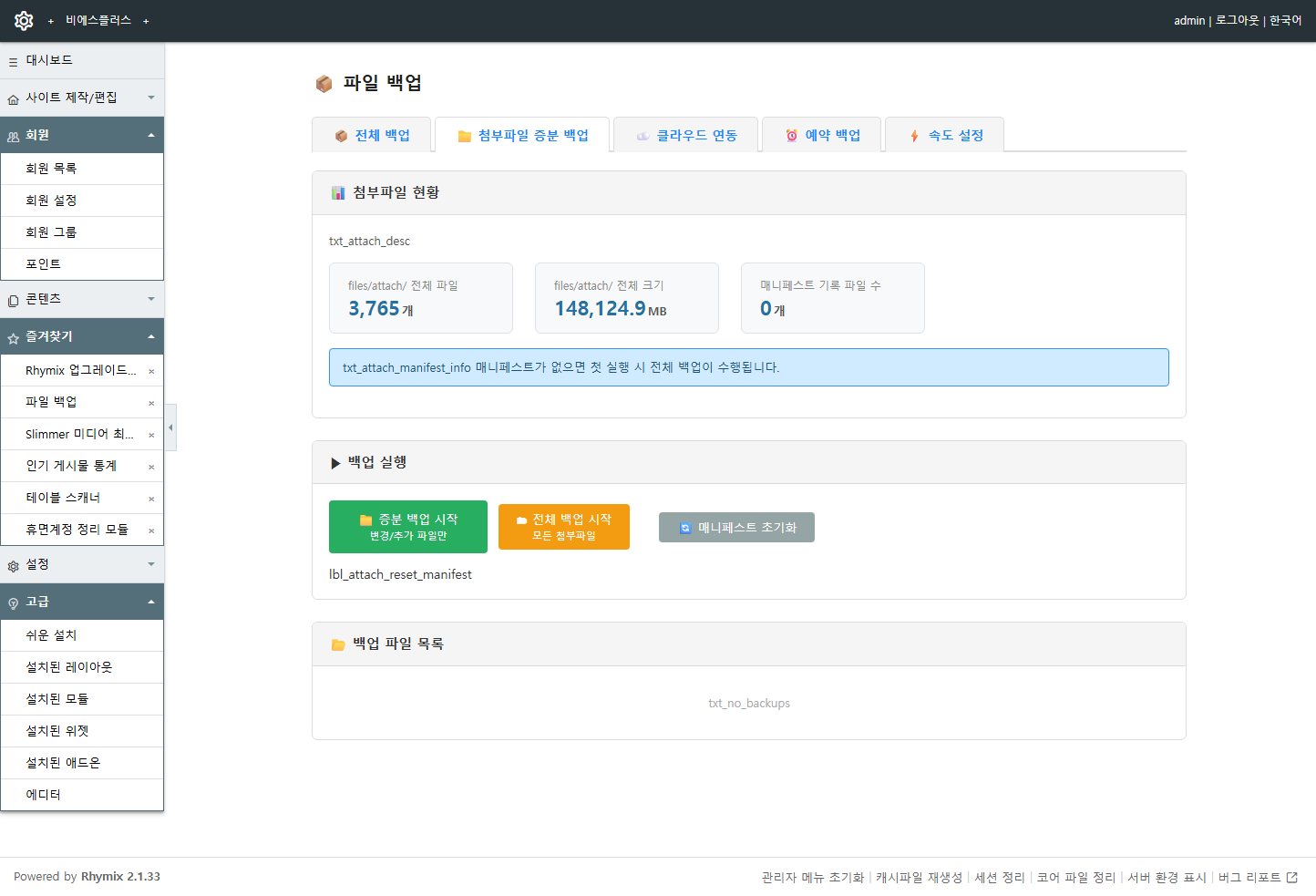Click the external link icon after 버그 리포트

coord(1291,877)
